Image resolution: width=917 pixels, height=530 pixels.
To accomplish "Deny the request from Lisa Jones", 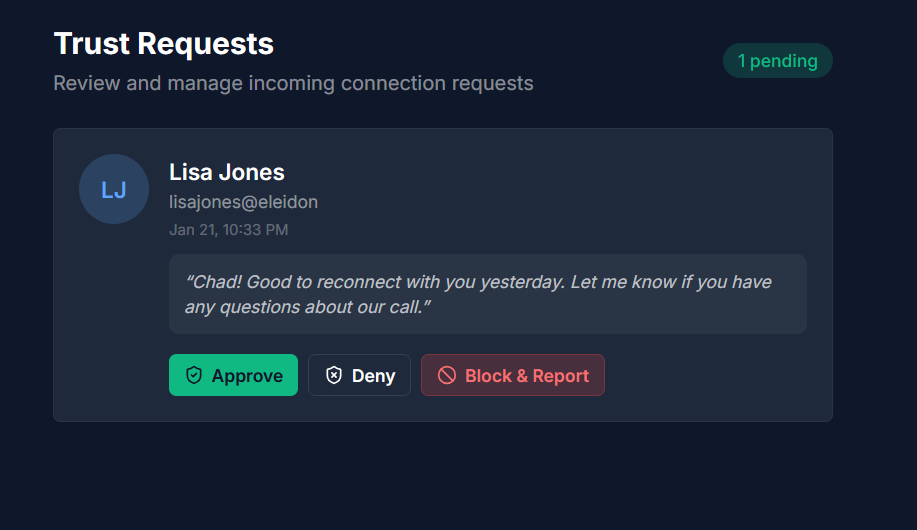I will 359,375.
